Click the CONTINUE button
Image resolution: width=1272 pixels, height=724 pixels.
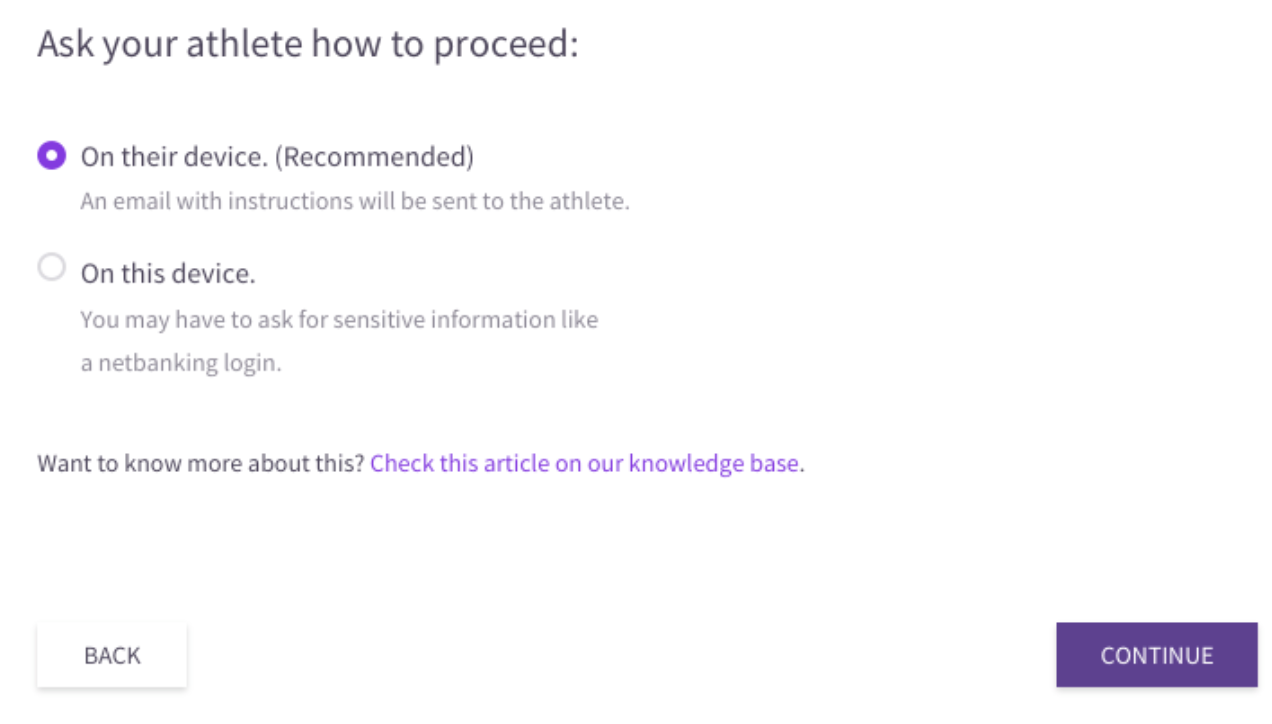point(1157,655)
